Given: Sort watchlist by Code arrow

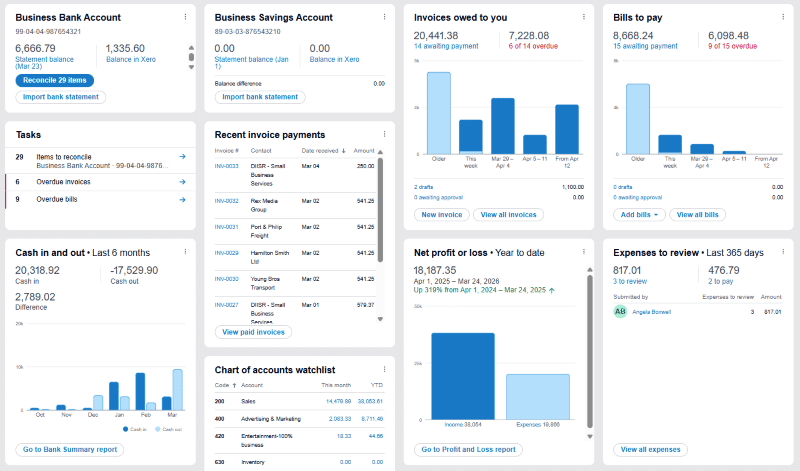Looking at the screenshot, I should [235, 385].
